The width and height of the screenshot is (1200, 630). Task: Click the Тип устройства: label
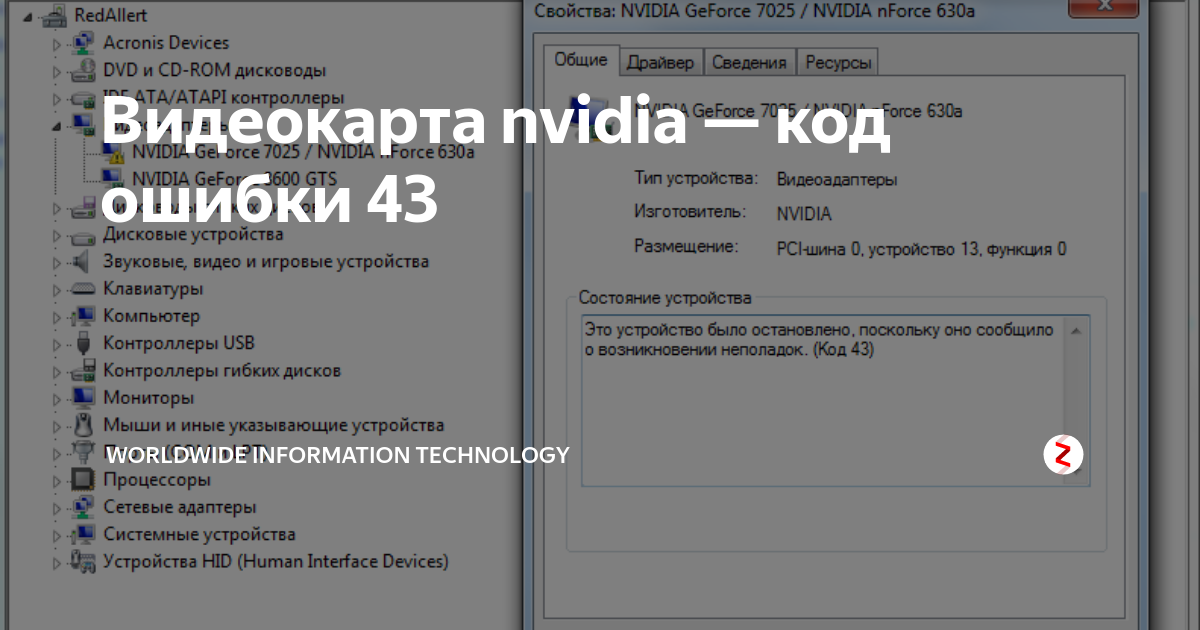coord(696,178)
